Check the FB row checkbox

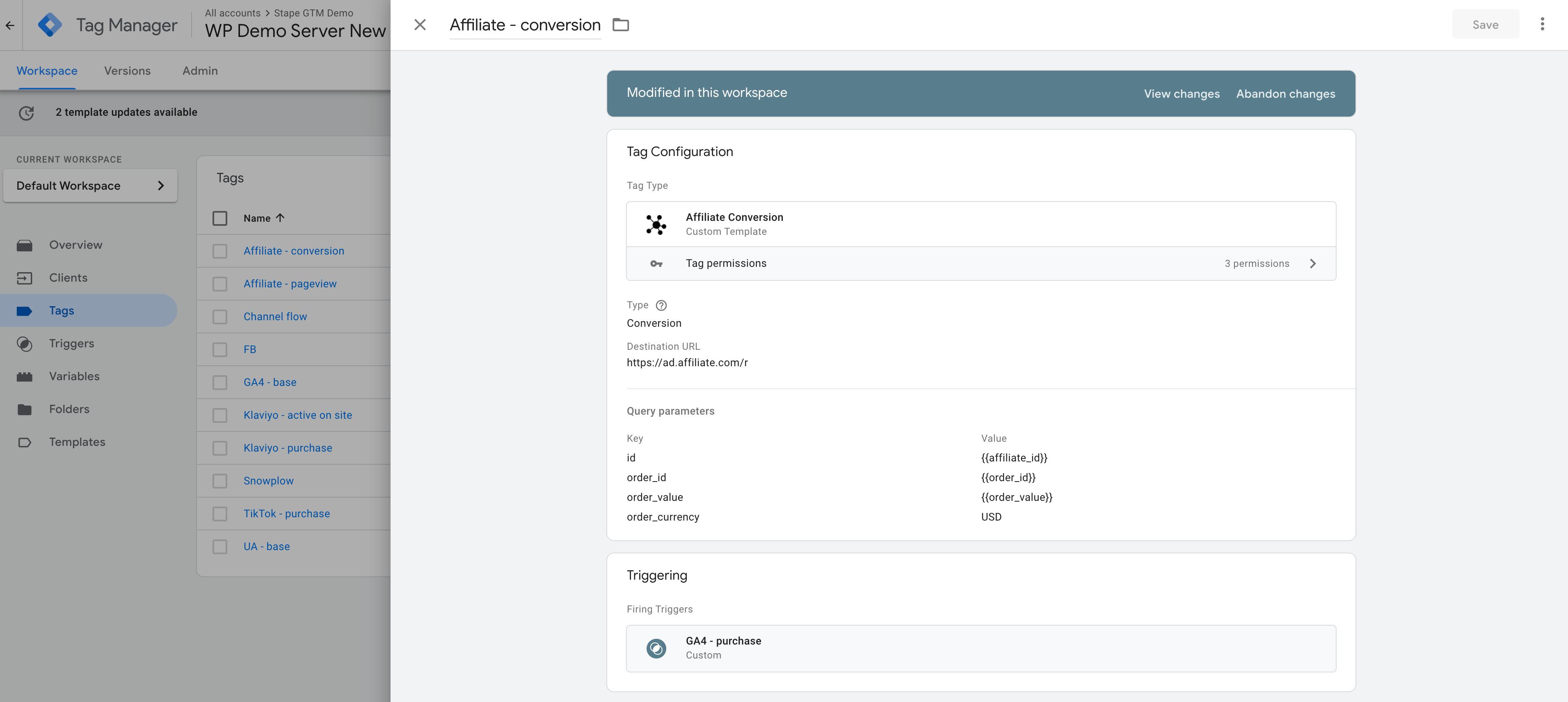[x=220, y=349]
